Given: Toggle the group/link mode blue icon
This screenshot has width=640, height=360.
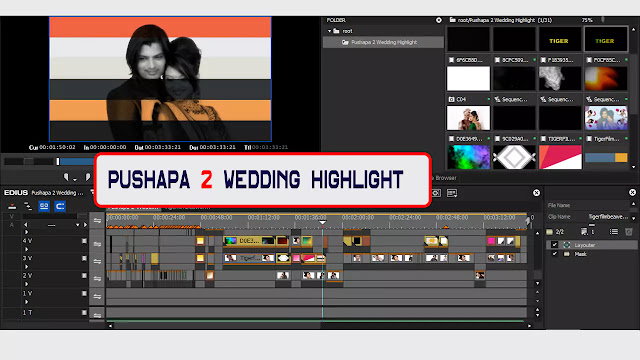Looking at the screenshot, I should 44,207.
